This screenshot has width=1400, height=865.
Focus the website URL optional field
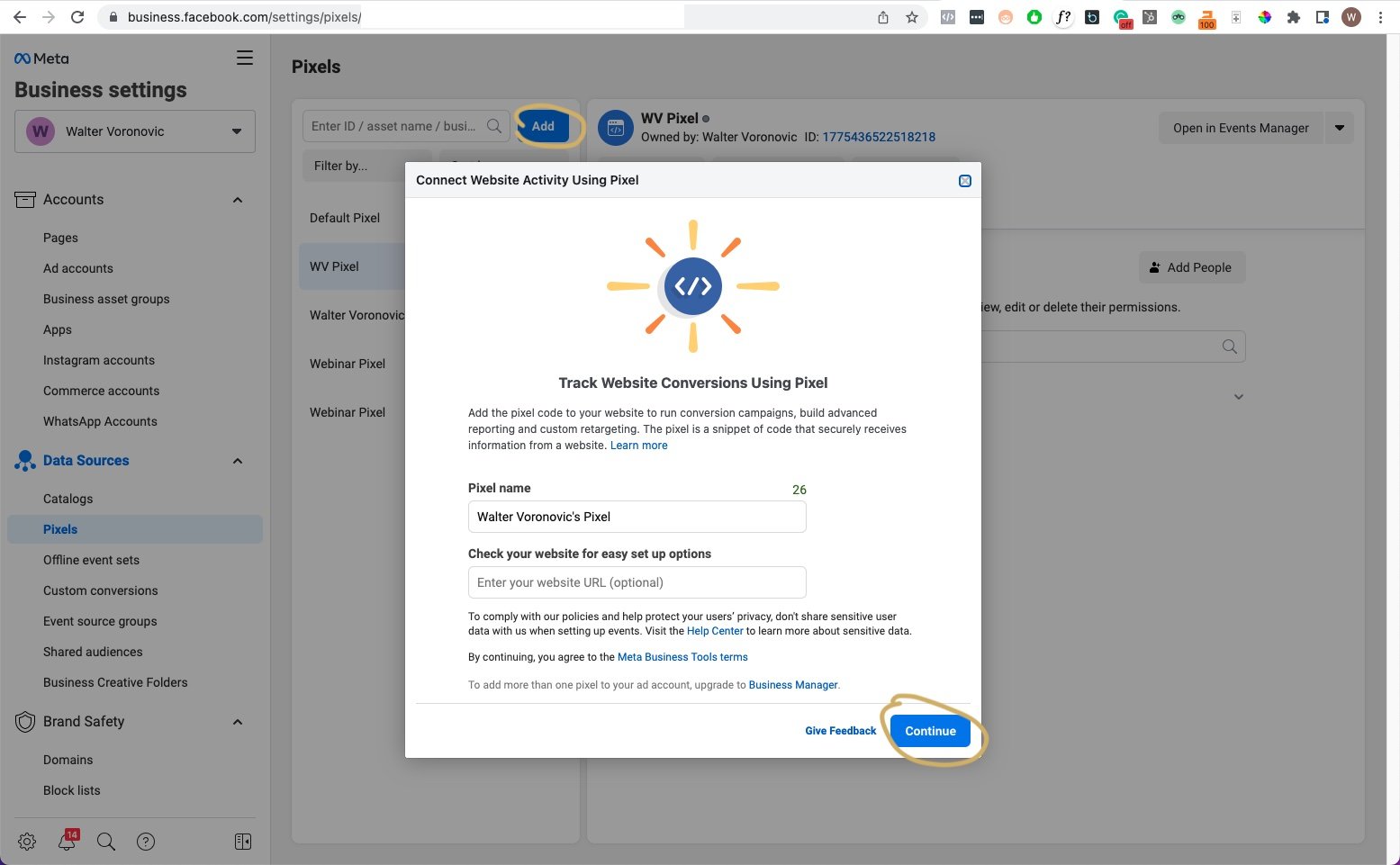click(x=637, y=582)
